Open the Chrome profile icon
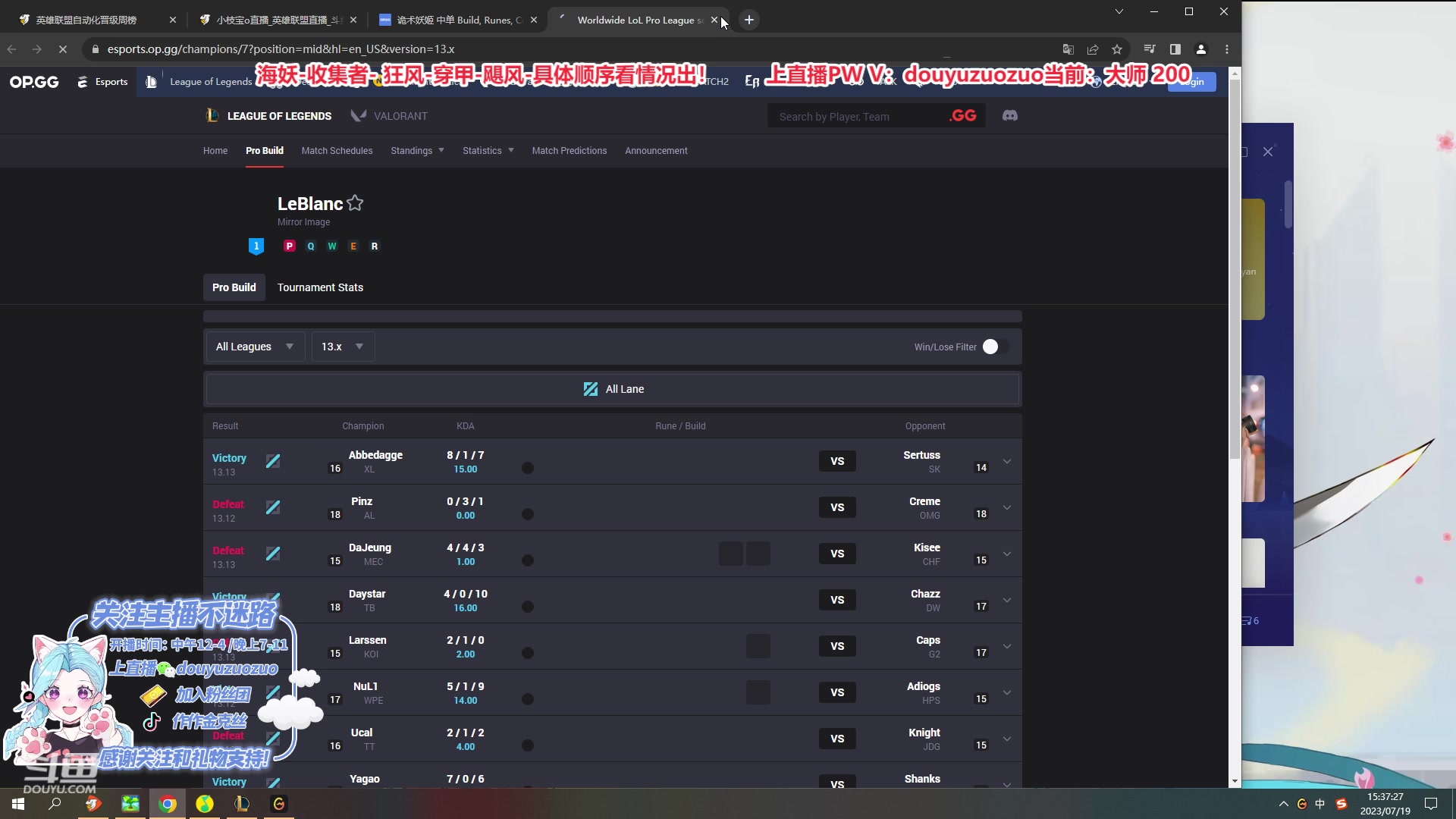The image size is (1456, 819). pos(1201,49)
